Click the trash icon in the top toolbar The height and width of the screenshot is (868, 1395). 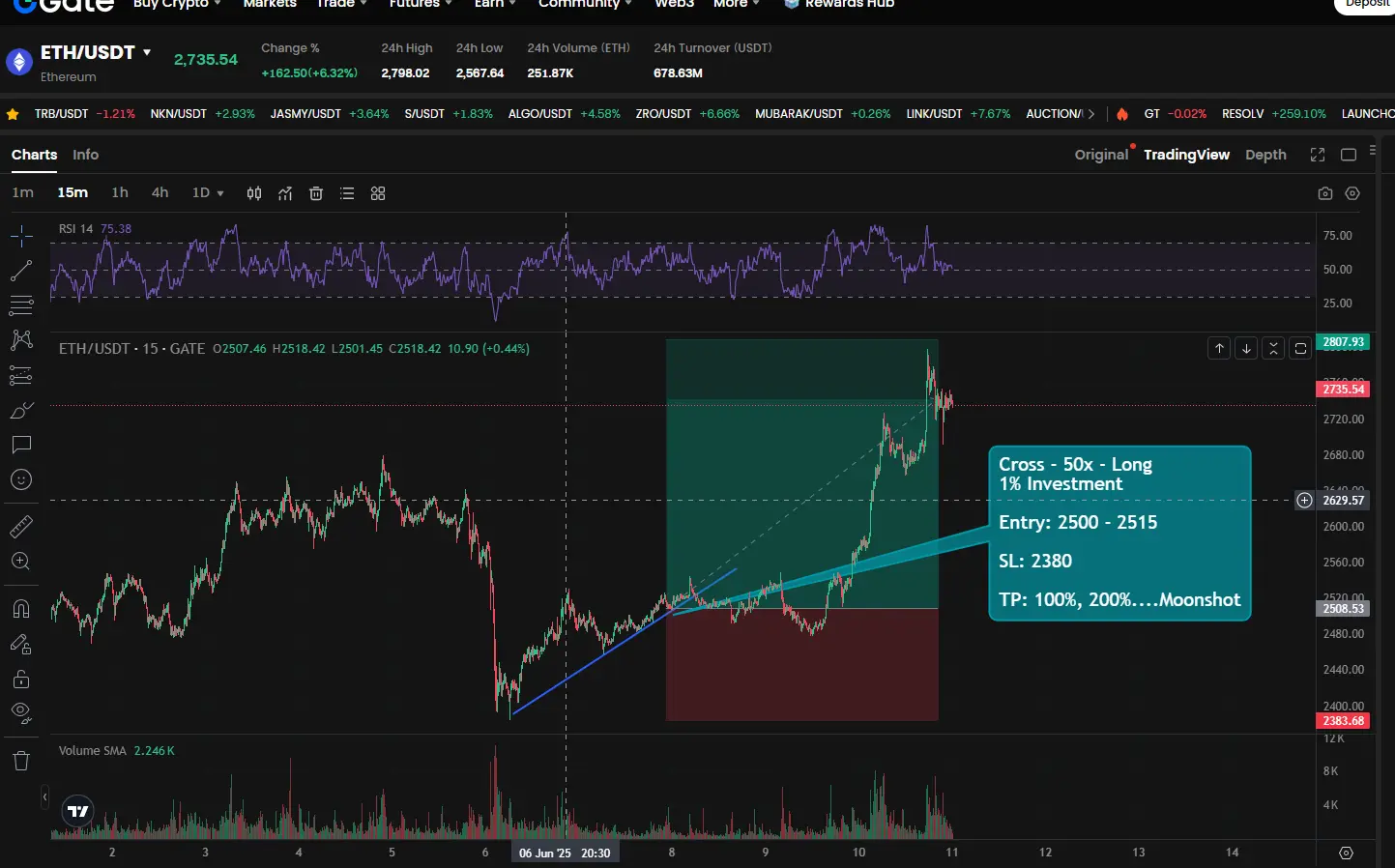click(316, 193)
